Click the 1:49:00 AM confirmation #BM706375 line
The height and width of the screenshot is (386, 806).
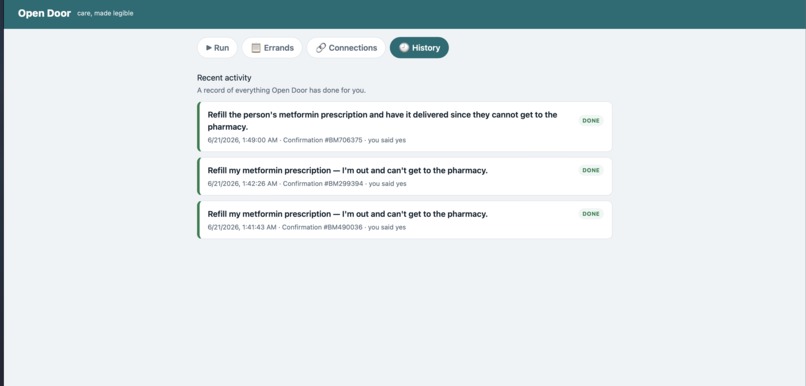(307, 140)
